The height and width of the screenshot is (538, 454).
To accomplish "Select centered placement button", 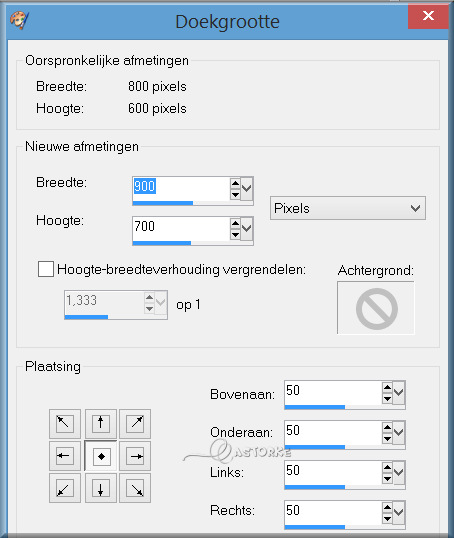I will pos(101,456).
